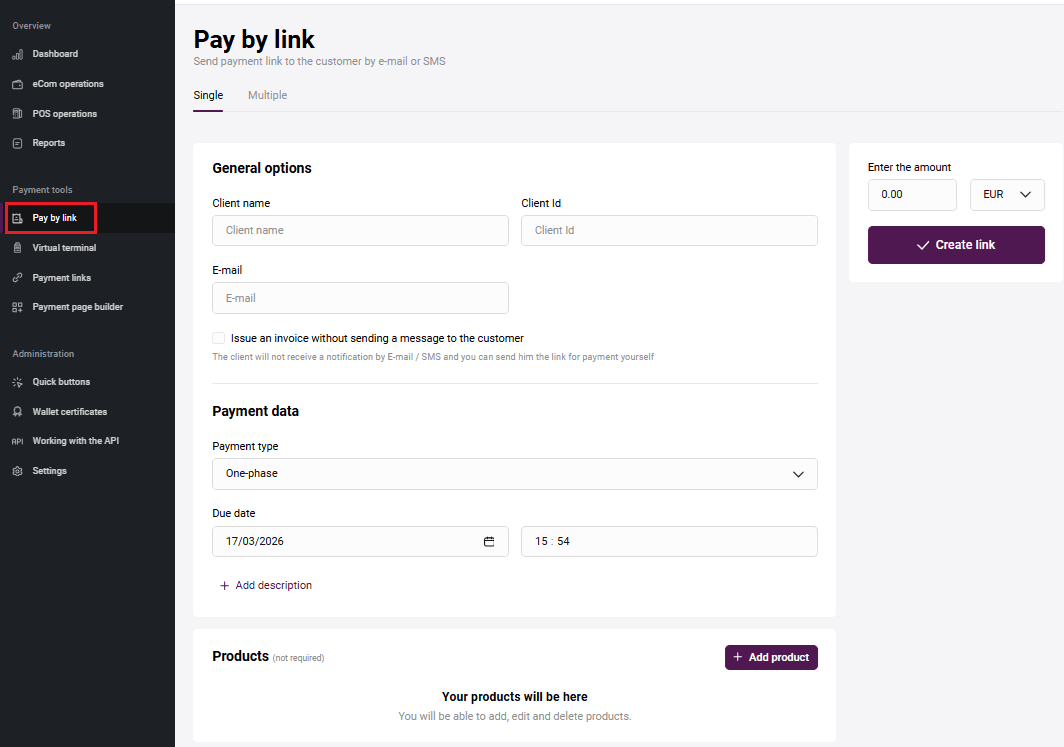Click the Wallet certificates badge icon
1064x747 pixels.
[x=17, y=412]
